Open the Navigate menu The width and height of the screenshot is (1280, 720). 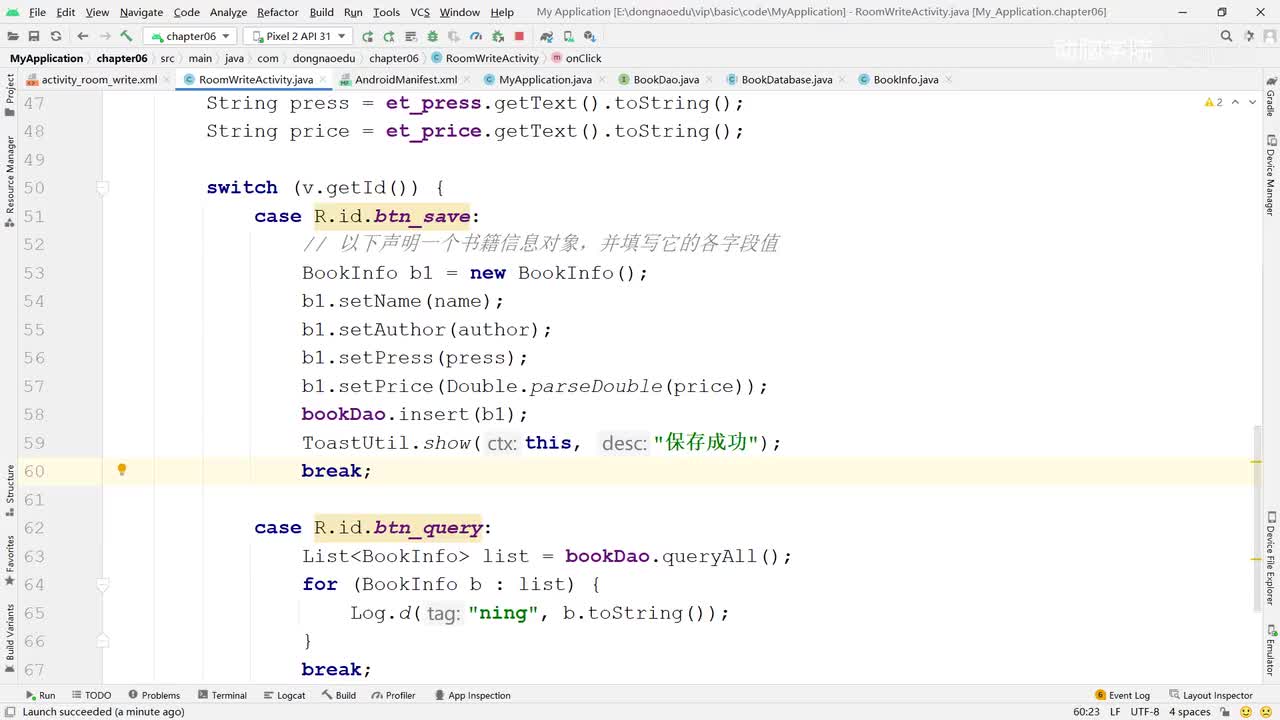tap(141, 12)
